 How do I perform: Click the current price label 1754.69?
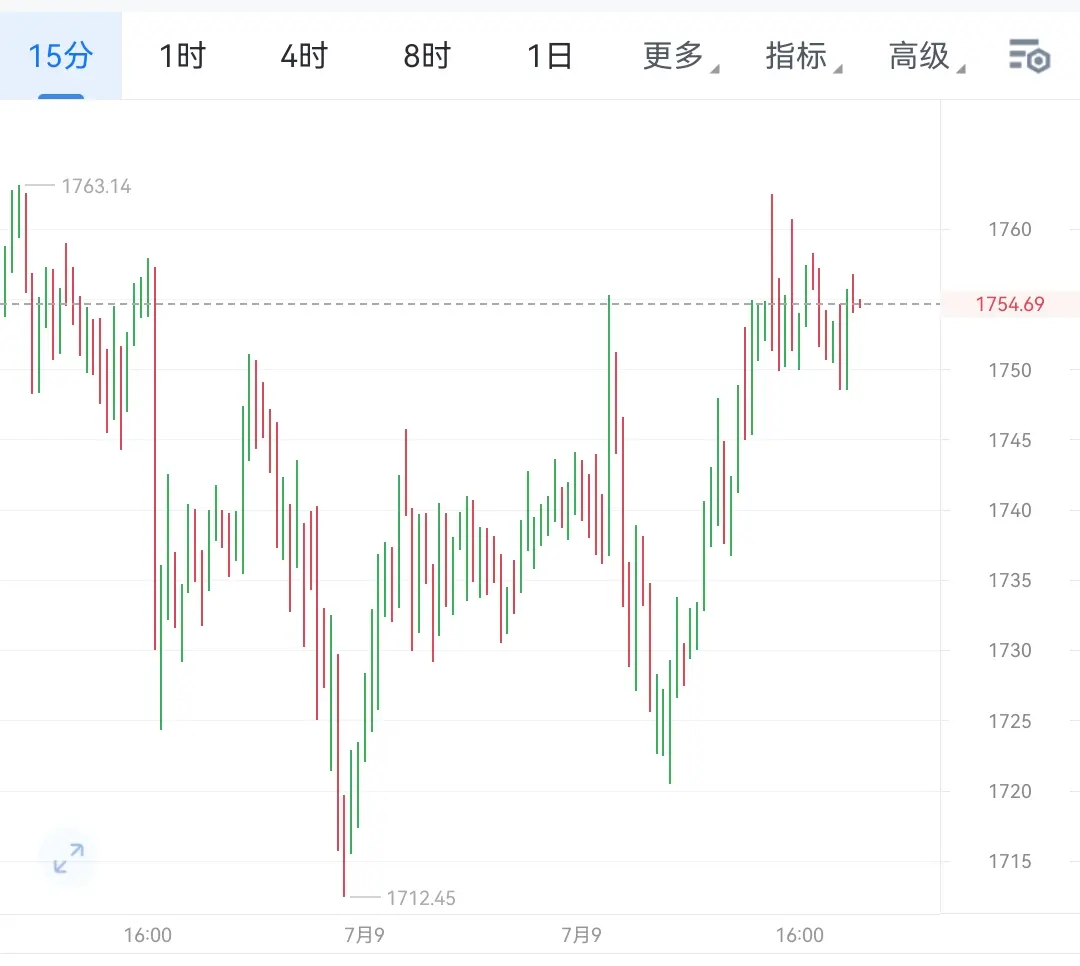tap(1010, 304)
